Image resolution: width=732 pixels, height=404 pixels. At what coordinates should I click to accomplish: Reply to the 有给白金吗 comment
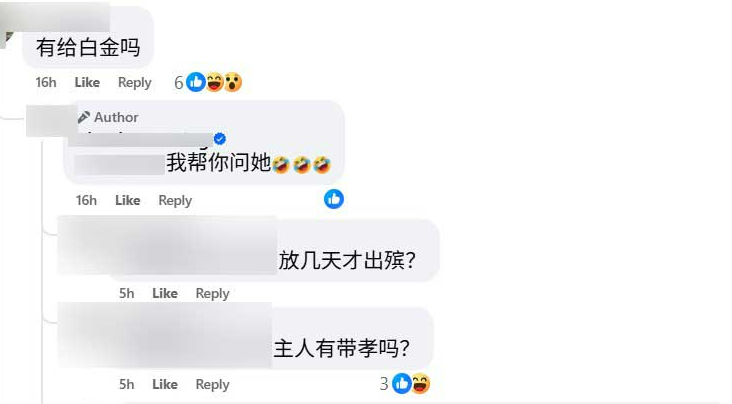click(135, 82)
